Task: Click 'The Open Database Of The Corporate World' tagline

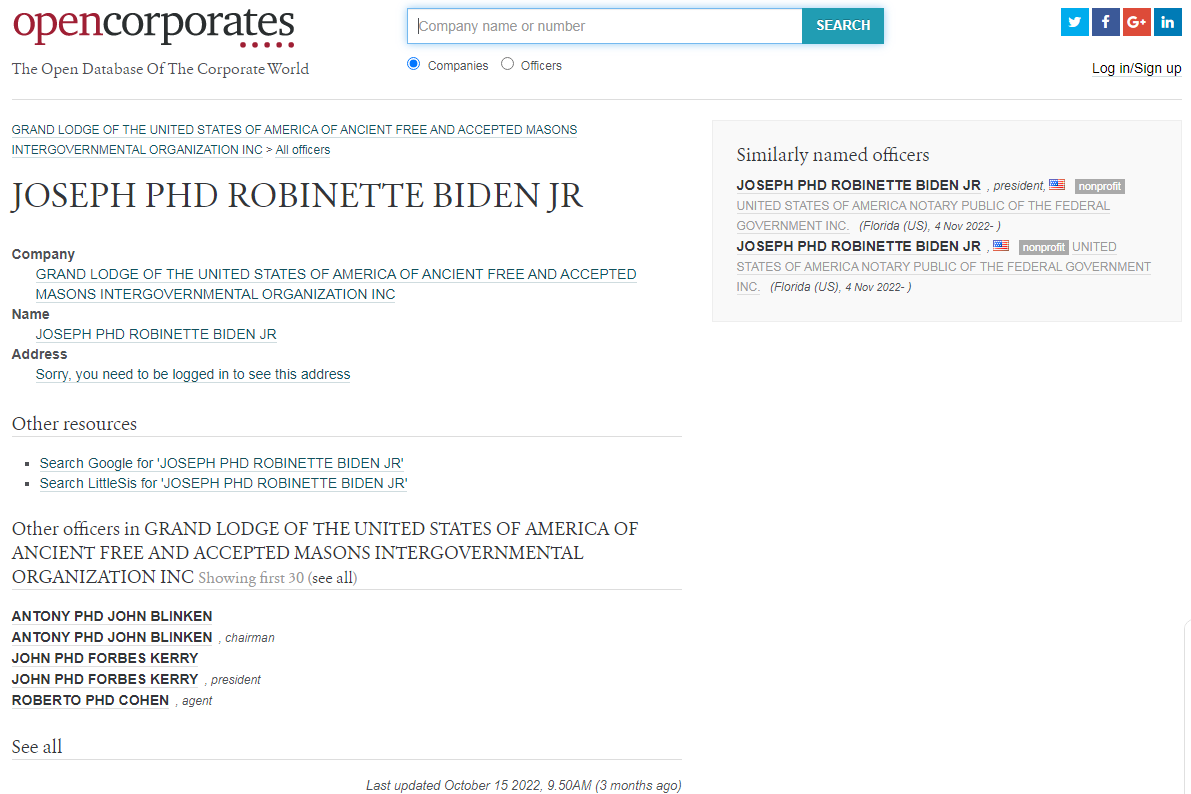Action: point(160,69)
